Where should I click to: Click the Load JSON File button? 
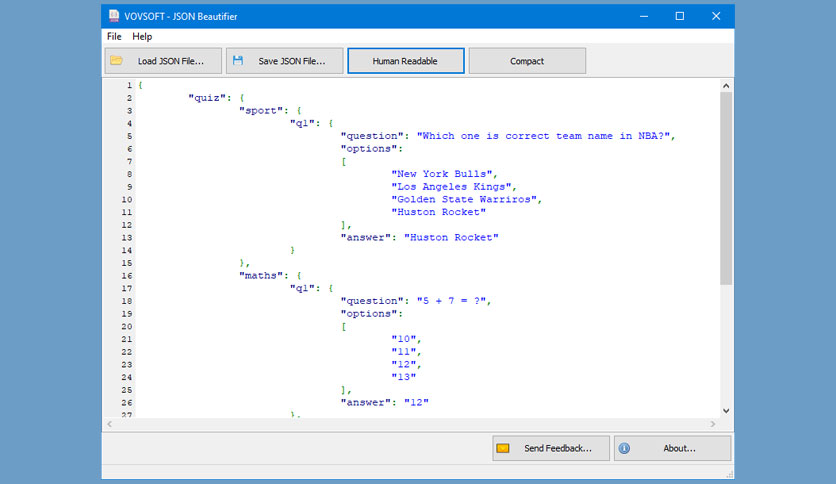coord(163,61)
